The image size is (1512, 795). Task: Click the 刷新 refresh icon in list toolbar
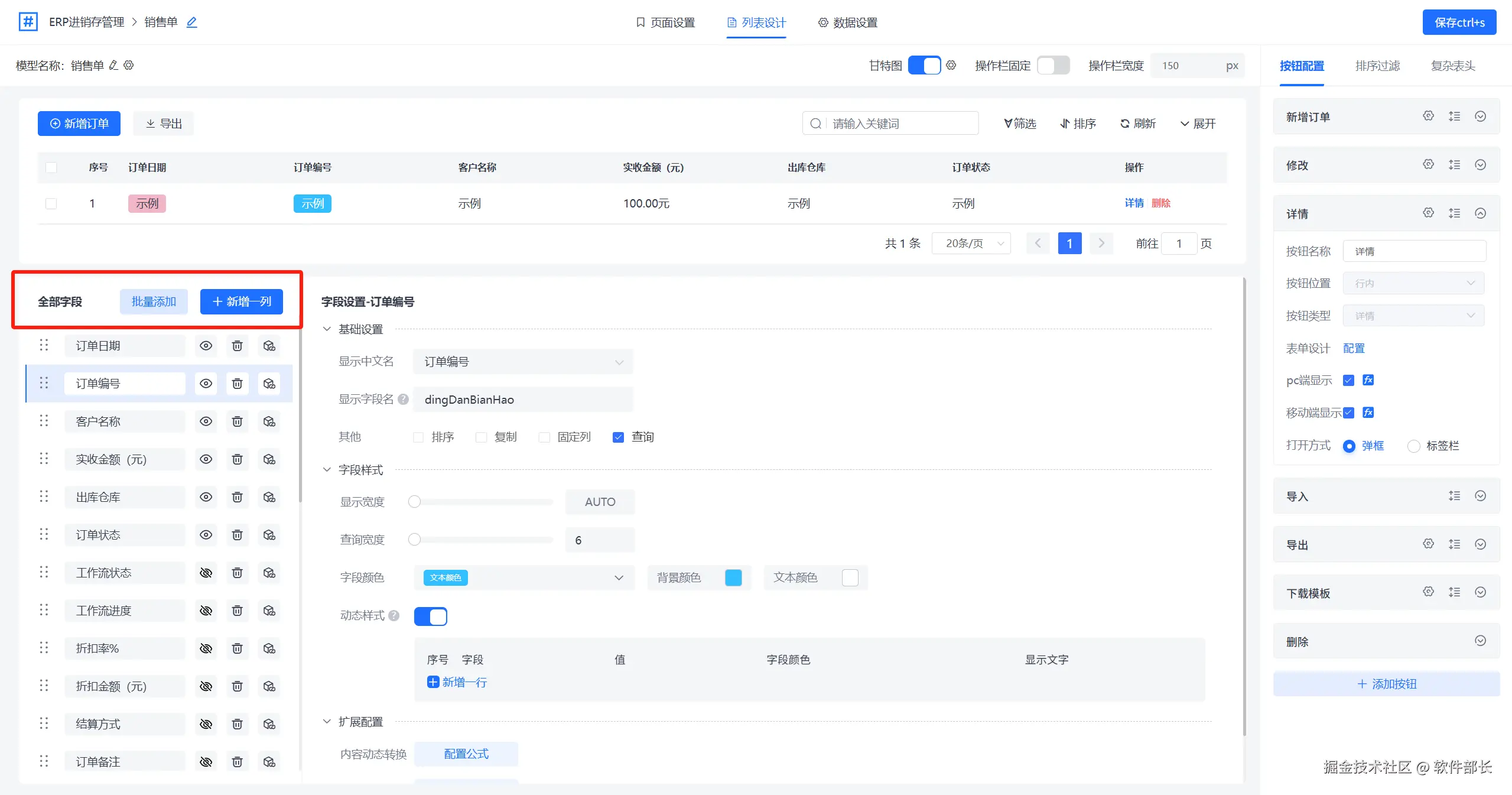[1124, 124]
